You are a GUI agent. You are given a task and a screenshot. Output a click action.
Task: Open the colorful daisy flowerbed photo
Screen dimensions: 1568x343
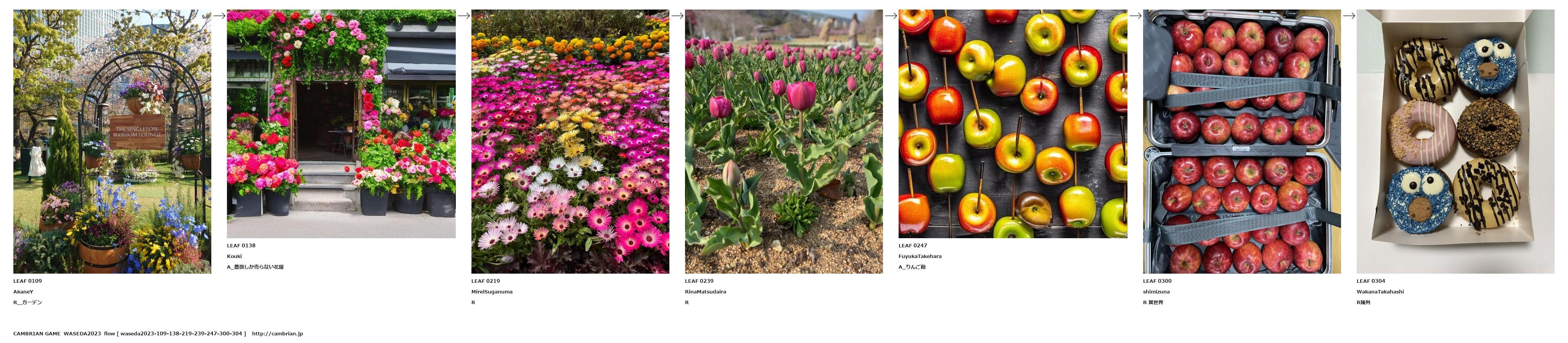(570, 141)
